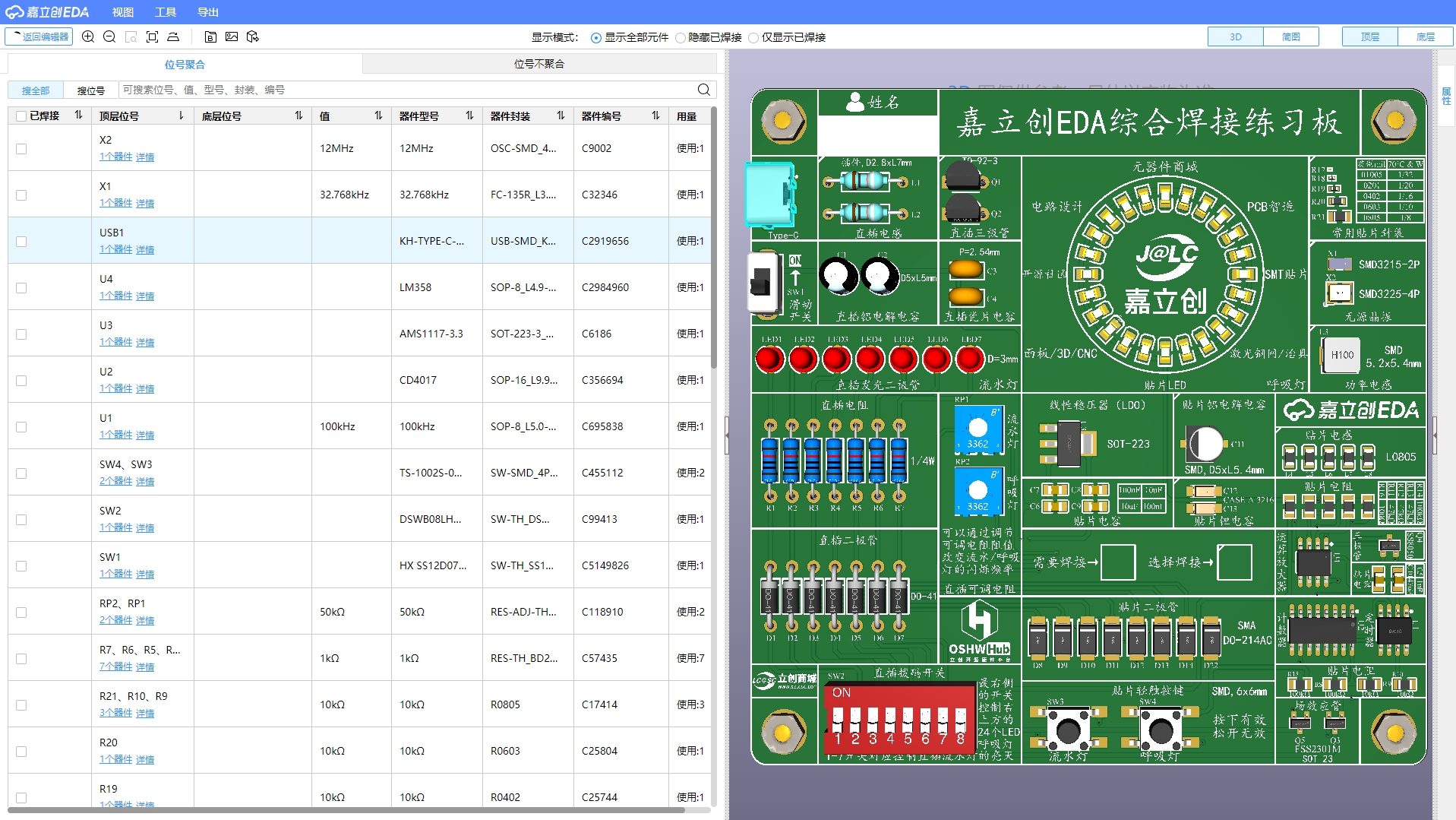Click the search magnifier icon in search box

[703, 90]
